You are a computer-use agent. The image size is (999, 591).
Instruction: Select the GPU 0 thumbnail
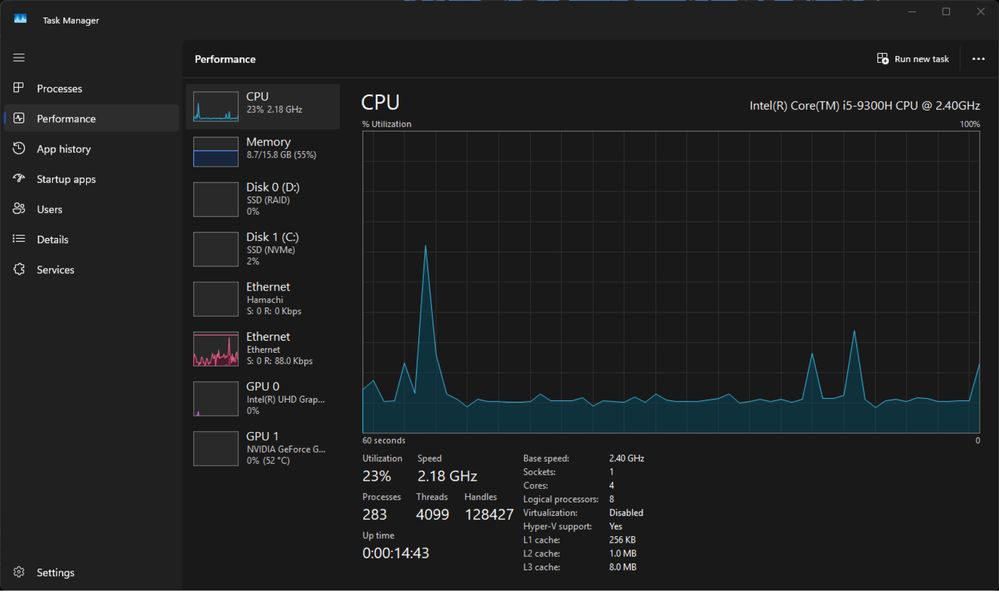[216, 399]
